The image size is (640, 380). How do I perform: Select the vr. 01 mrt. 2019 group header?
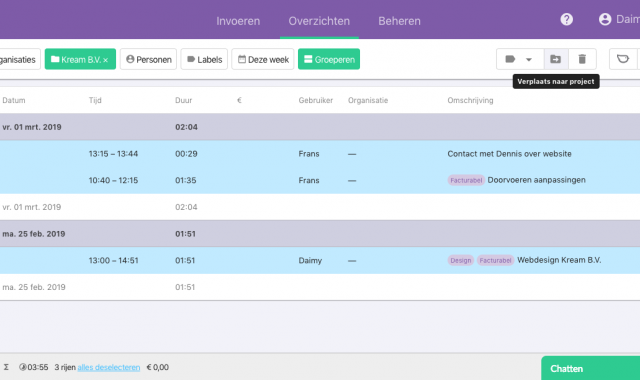click(320, 127)
